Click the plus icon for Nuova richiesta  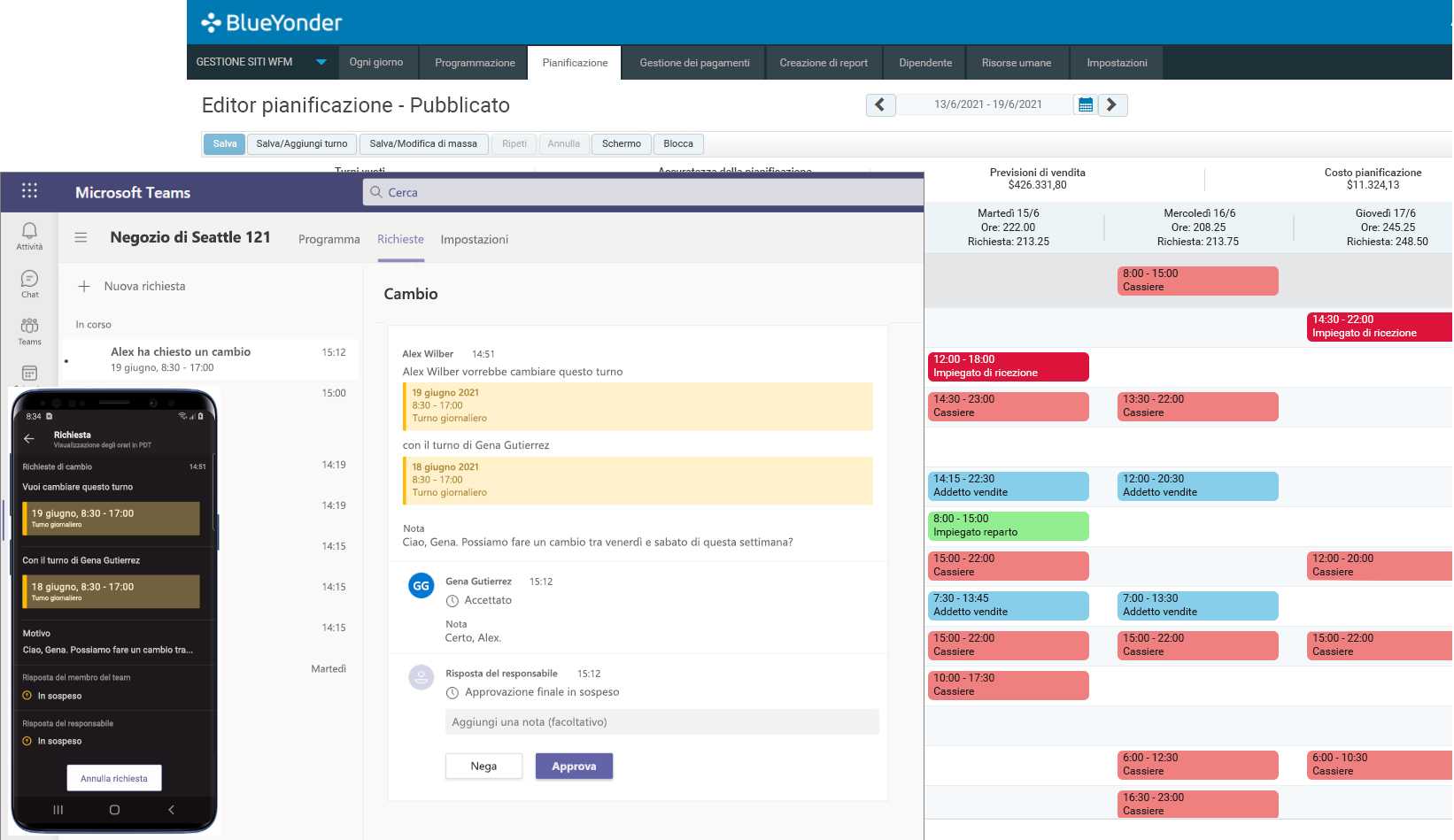pos(84,286)
